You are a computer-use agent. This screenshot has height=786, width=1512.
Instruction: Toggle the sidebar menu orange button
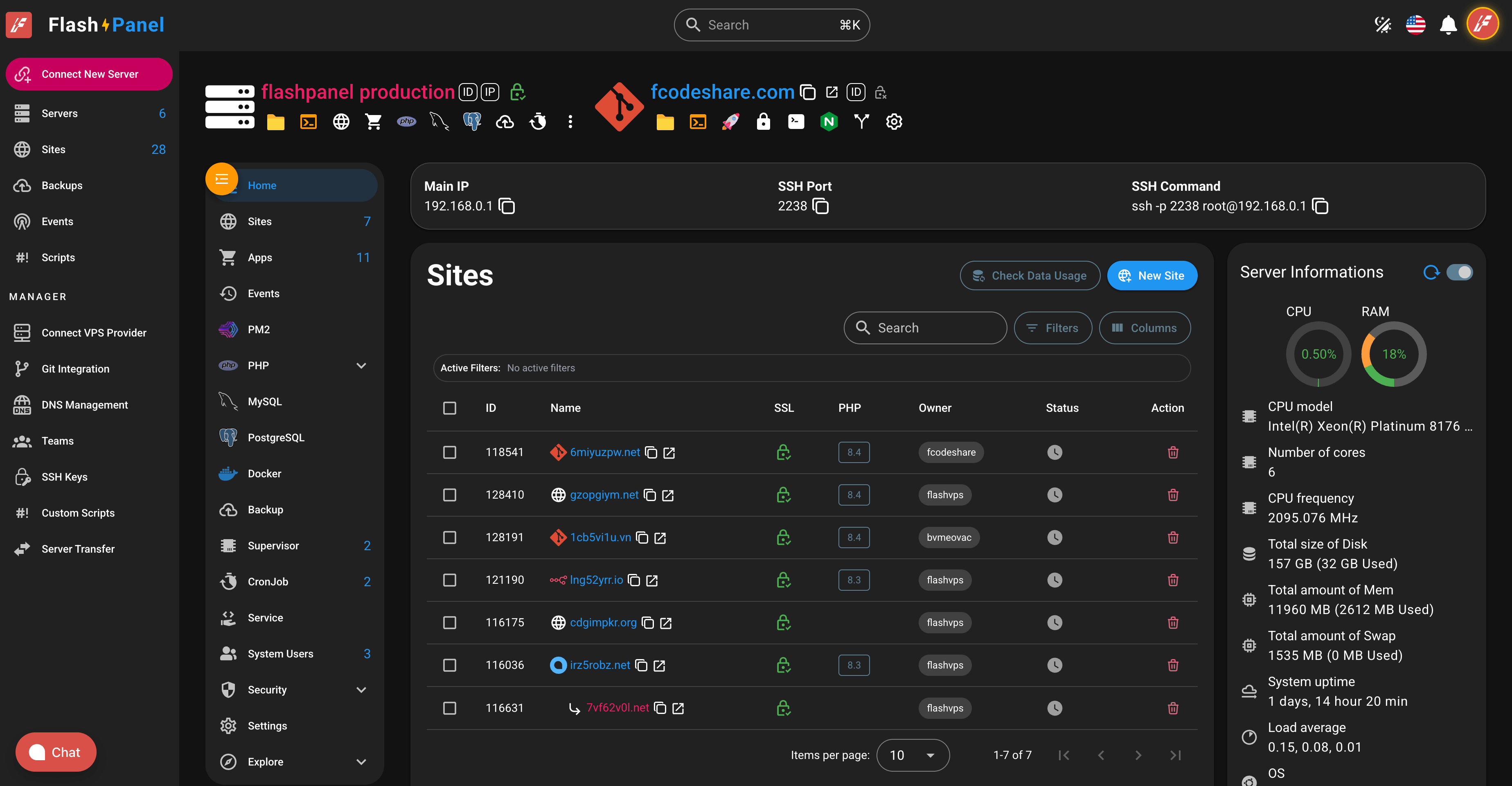(221, 179)
